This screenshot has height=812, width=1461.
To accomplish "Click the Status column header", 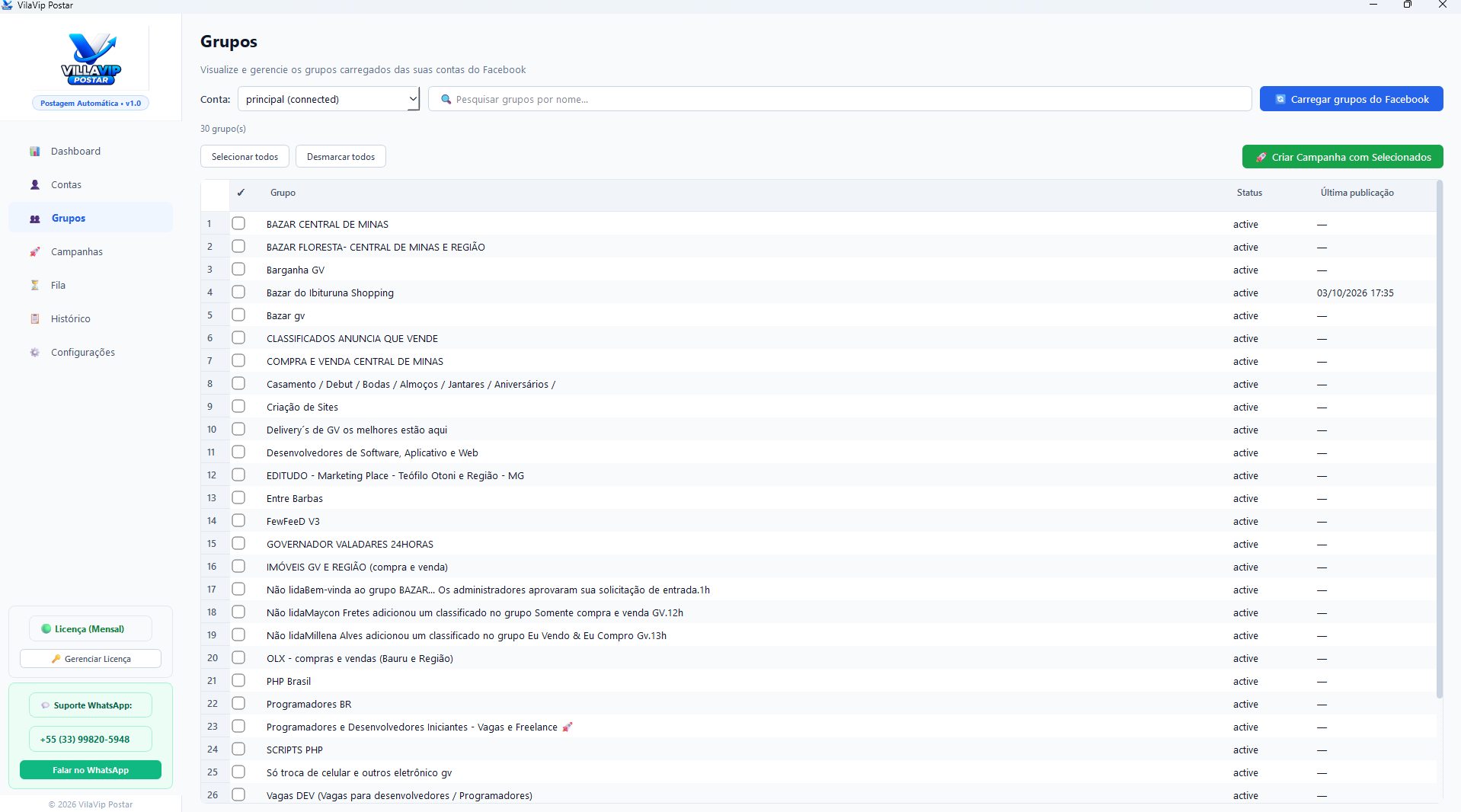I will (1249, 193).
